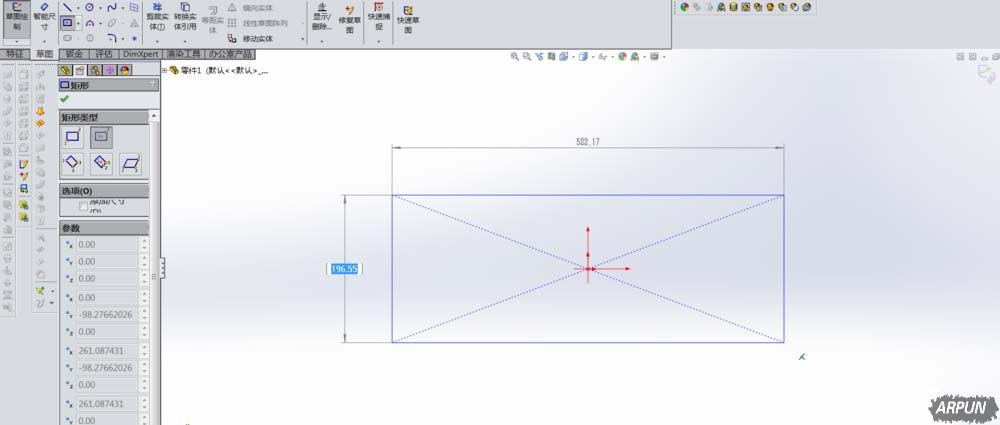The width and height of the screenshot is (1000, 425).
Task: Choose the 3 Point Center Rectangle type
Action: click(x=101, y=164)
